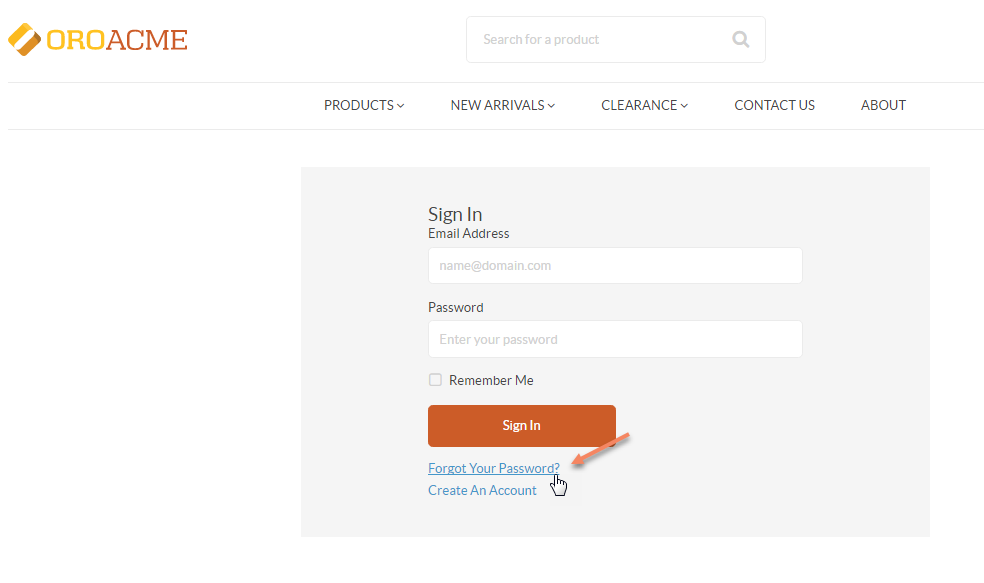
Task: Open the Forgot Your Password link
Action: pos(493,468)
